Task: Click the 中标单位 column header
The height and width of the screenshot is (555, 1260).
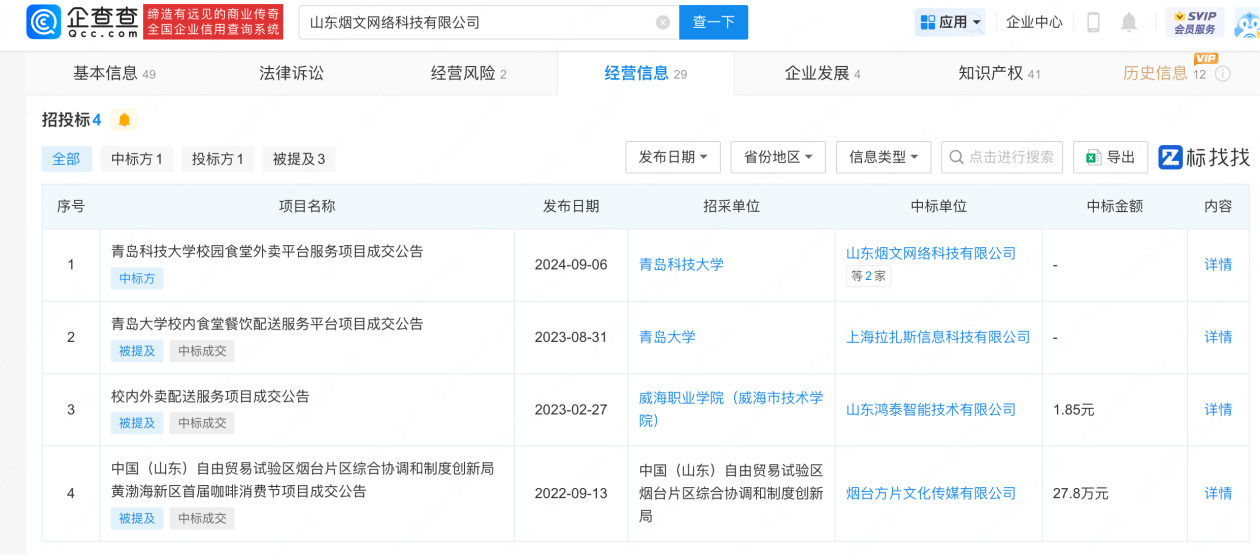Action: click(939, 206)
